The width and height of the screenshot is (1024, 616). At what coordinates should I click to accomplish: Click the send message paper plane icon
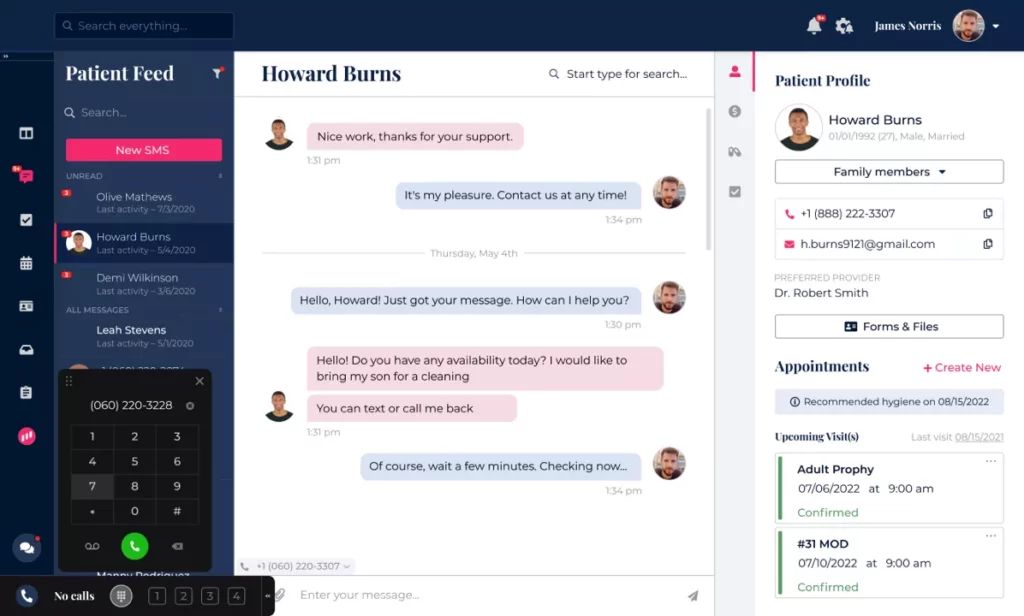pyautogui.click(x=692, y=595)
